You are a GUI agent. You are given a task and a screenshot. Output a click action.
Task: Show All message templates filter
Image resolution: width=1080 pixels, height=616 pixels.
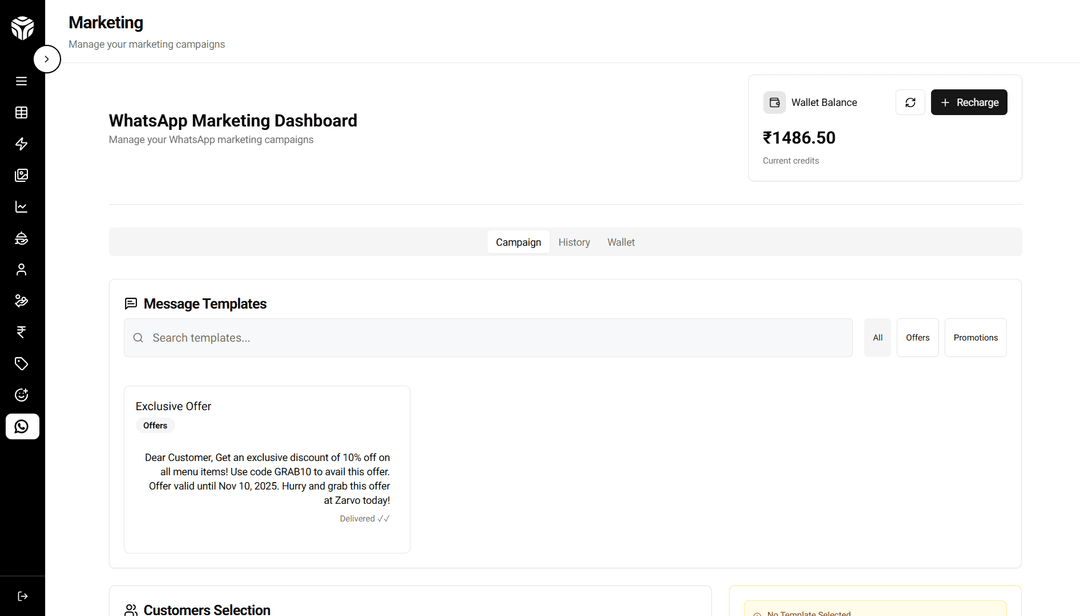pos(877,338)
